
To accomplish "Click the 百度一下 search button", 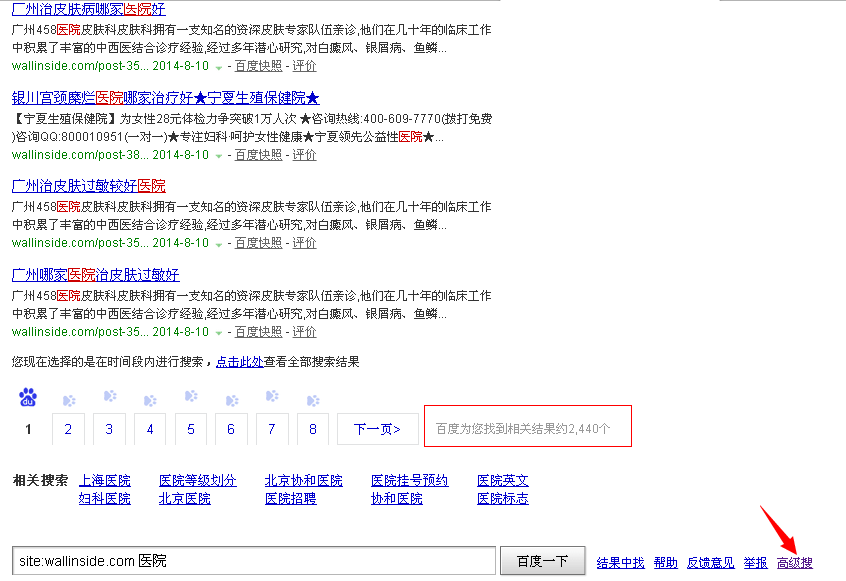I will [542, 560].
